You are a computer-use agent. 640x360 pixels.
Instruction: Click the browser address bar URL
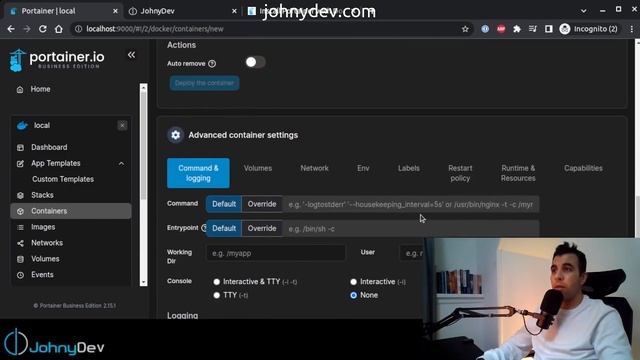pos(155,29)
